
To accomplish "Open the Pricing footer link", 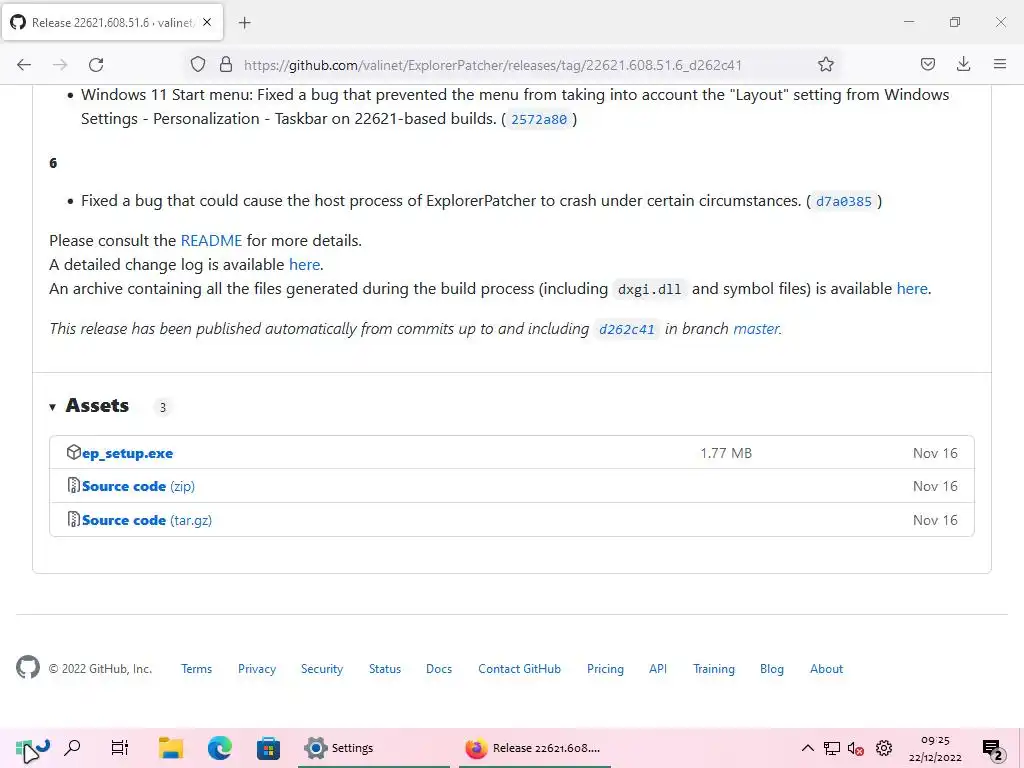I will 605,669.
